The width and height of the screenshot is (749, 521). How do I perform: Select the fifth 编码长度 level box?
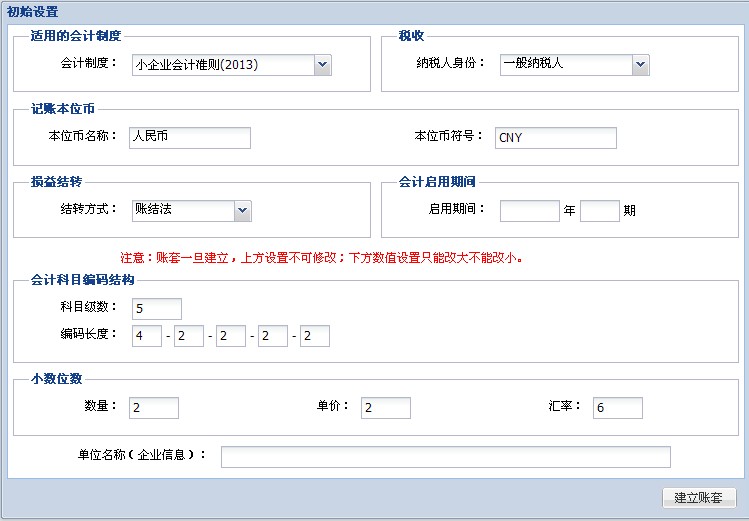coord(315,336)
